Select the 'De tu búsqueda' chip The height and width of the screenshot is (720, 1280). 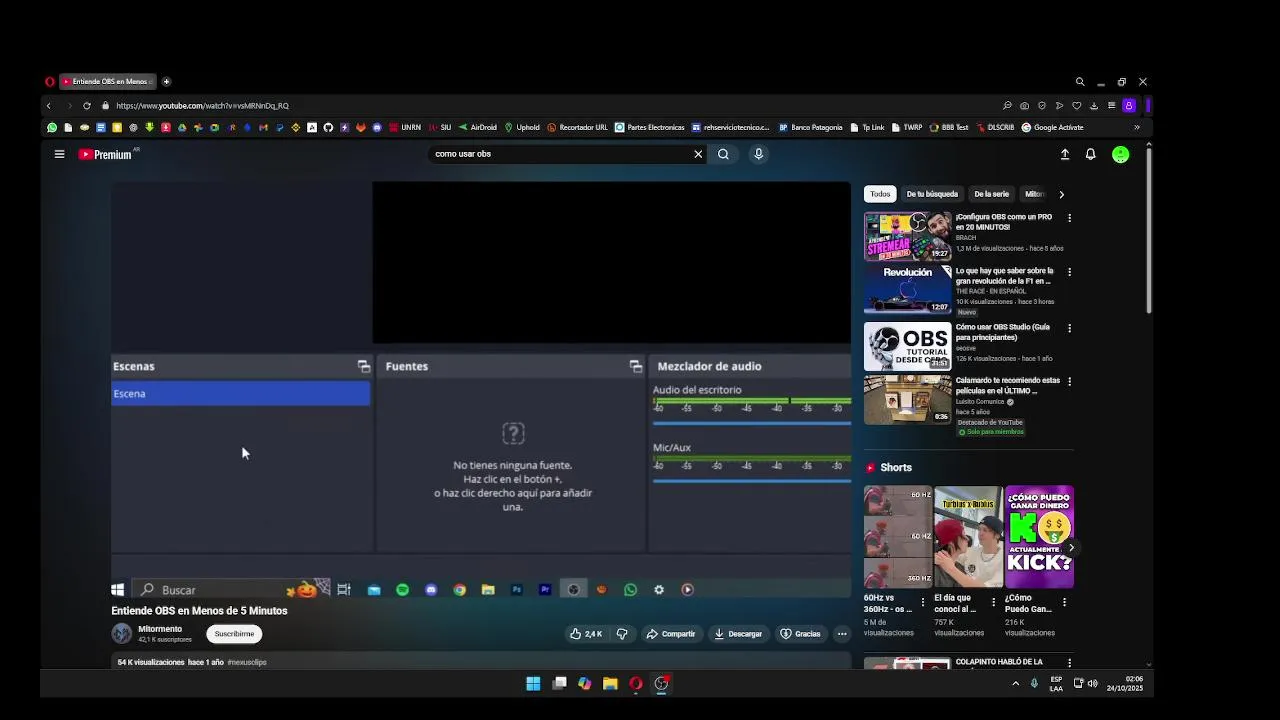pyautogui.click(x=932, y=194)
